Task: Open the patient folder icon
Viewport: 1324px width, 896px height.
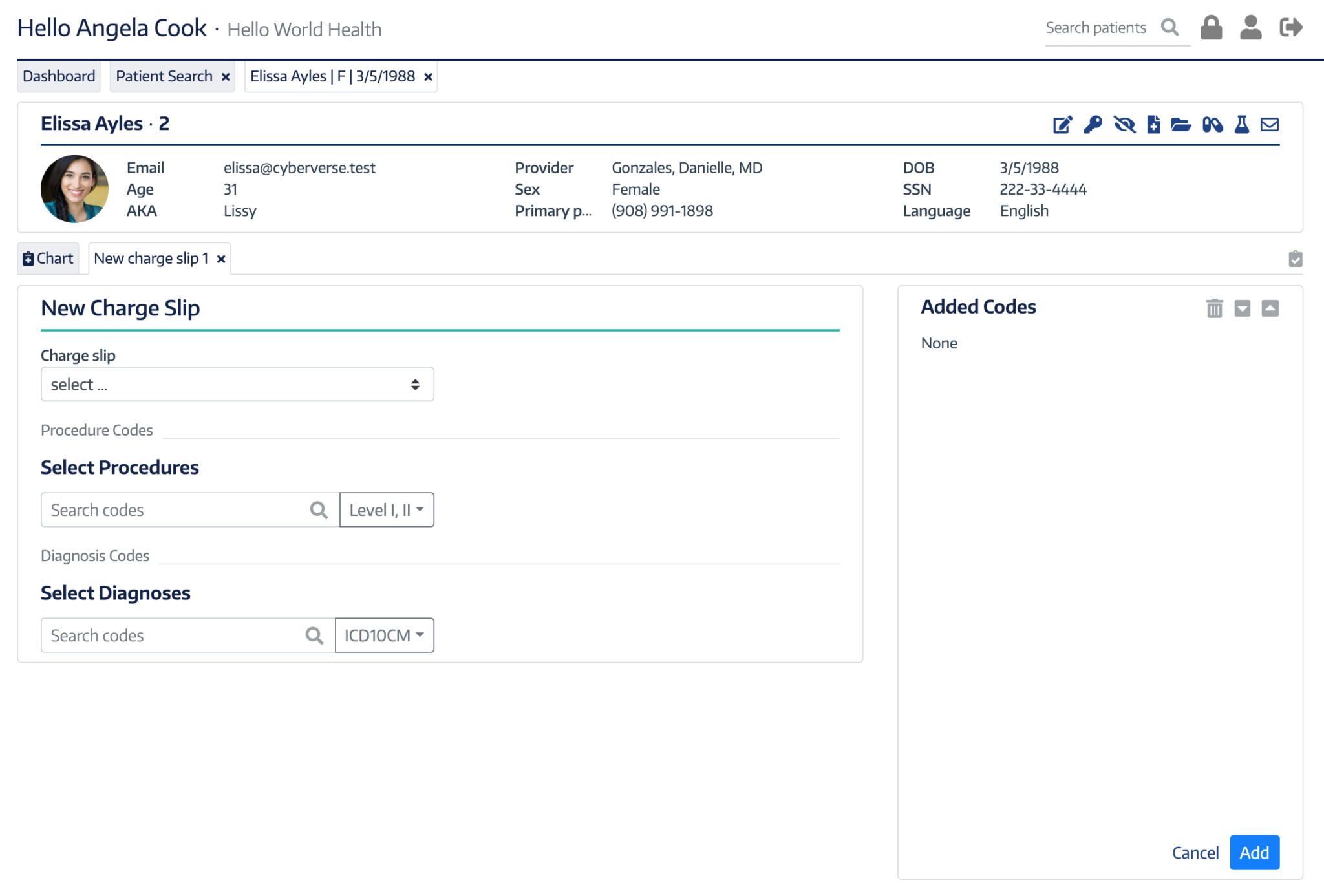Action: click(x=1181, y=125)
